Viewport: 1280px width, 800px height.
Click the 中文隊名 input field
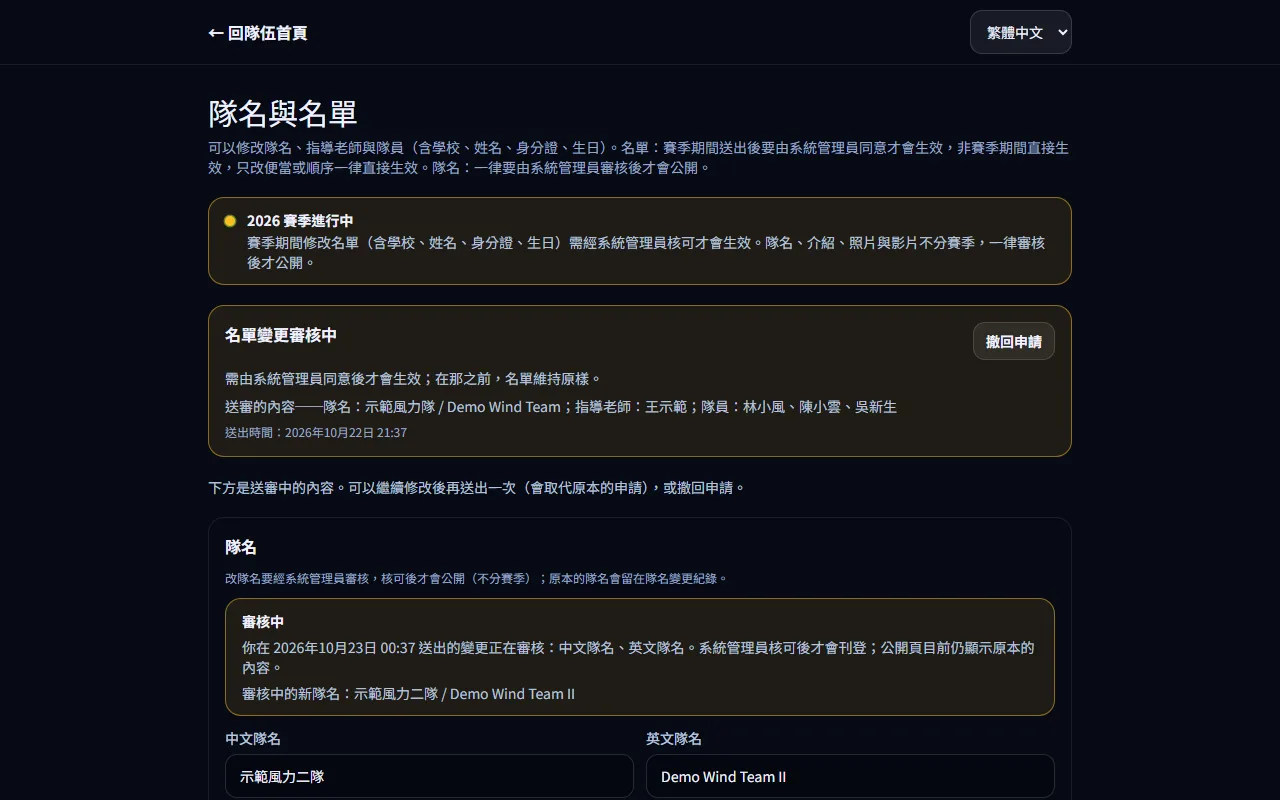coord(429,776)
